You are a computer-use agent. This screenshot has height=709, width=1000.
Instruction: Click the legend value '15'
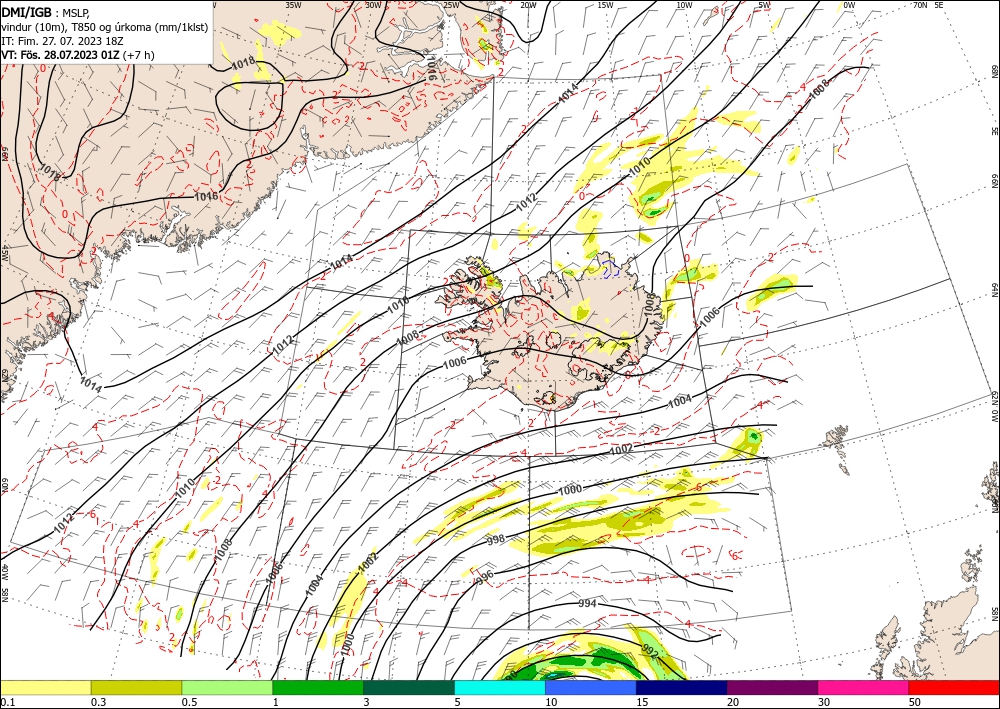click(642, 702)
